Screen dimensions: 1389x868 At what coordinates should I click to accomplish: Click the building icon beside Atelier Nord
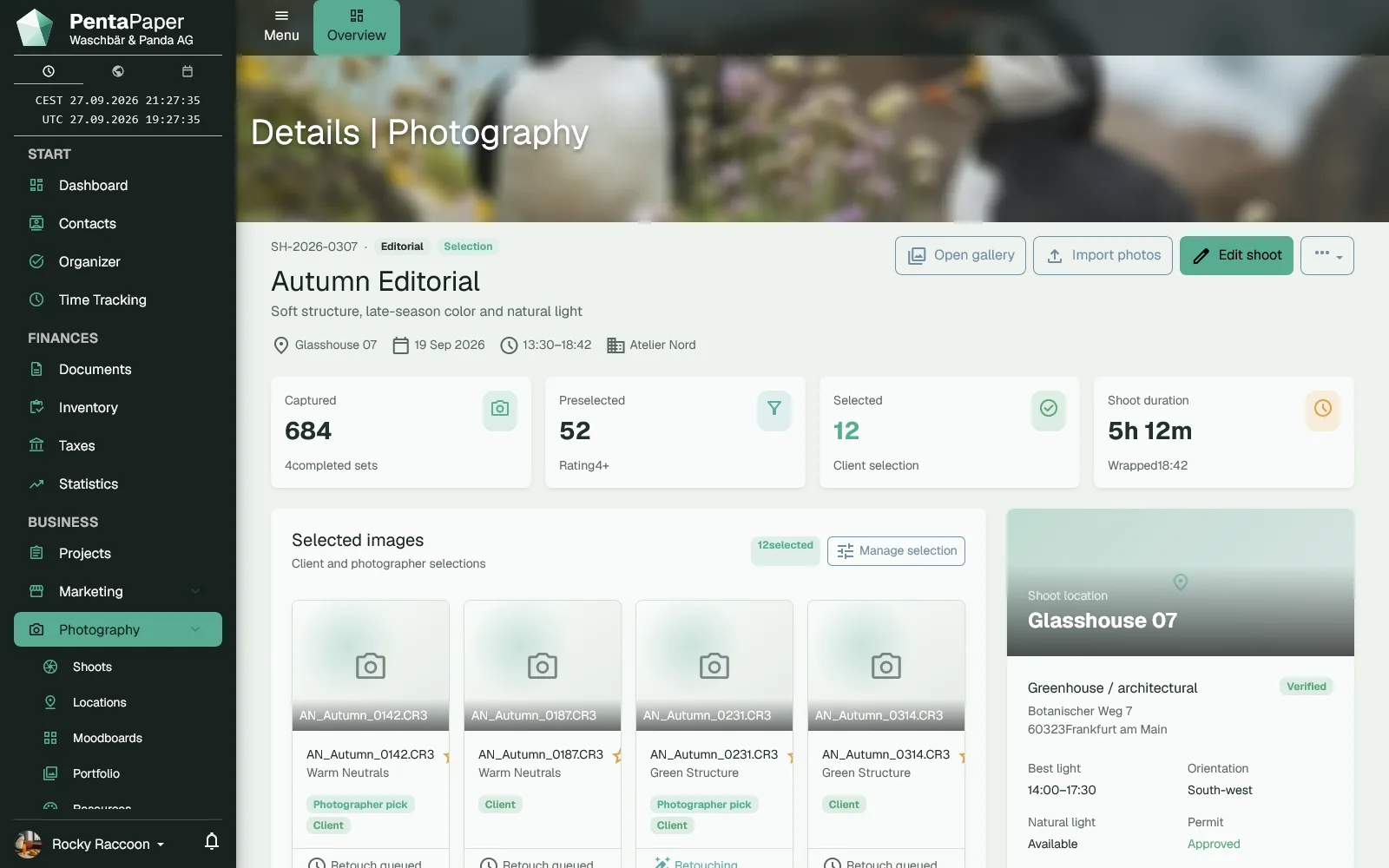pos(616,345)
